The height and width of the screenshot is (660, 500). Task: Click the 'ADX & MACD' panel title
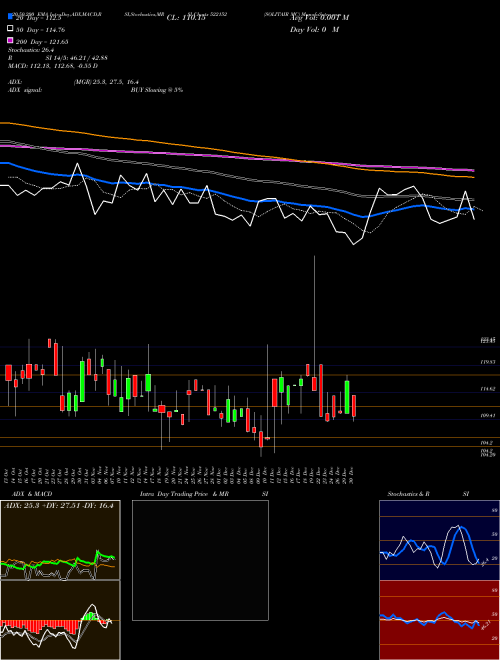click(x=32, y=494)
